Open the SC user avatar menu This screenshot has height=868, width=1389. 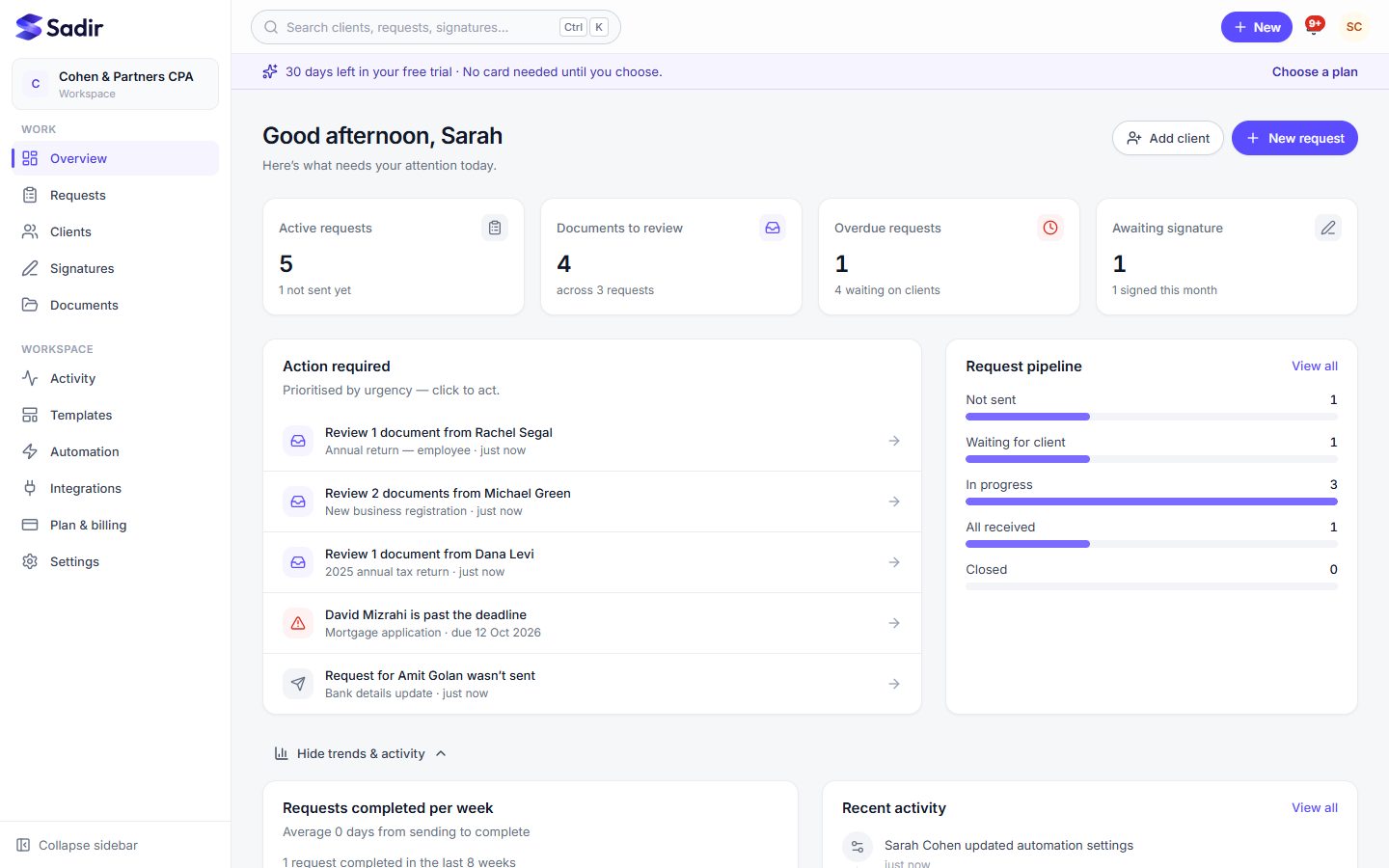click(x=1354, y=27)
